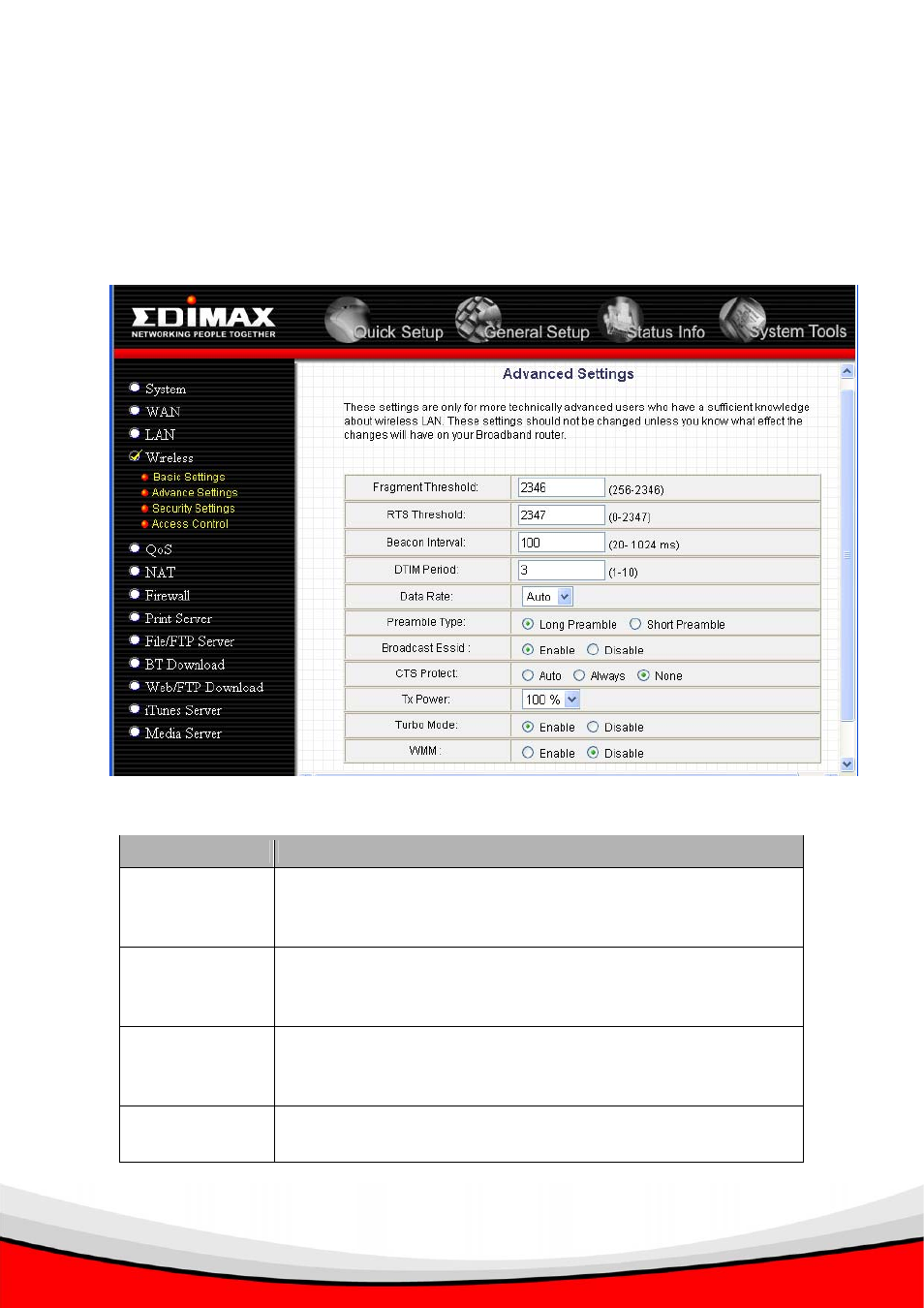Click the scroll down arrow in settings pane
924x1308 pixels.
847,764
